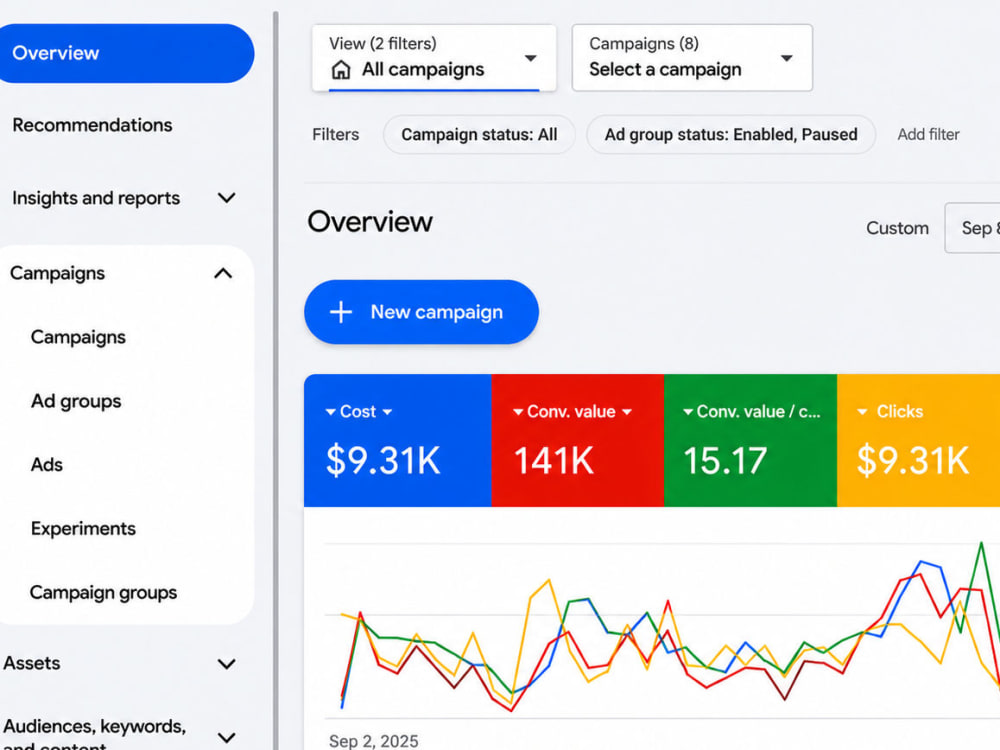This screenshot has height=750, width=1000.
Task: Open the All campaigns view dropdown
Action: pos(434,58)
